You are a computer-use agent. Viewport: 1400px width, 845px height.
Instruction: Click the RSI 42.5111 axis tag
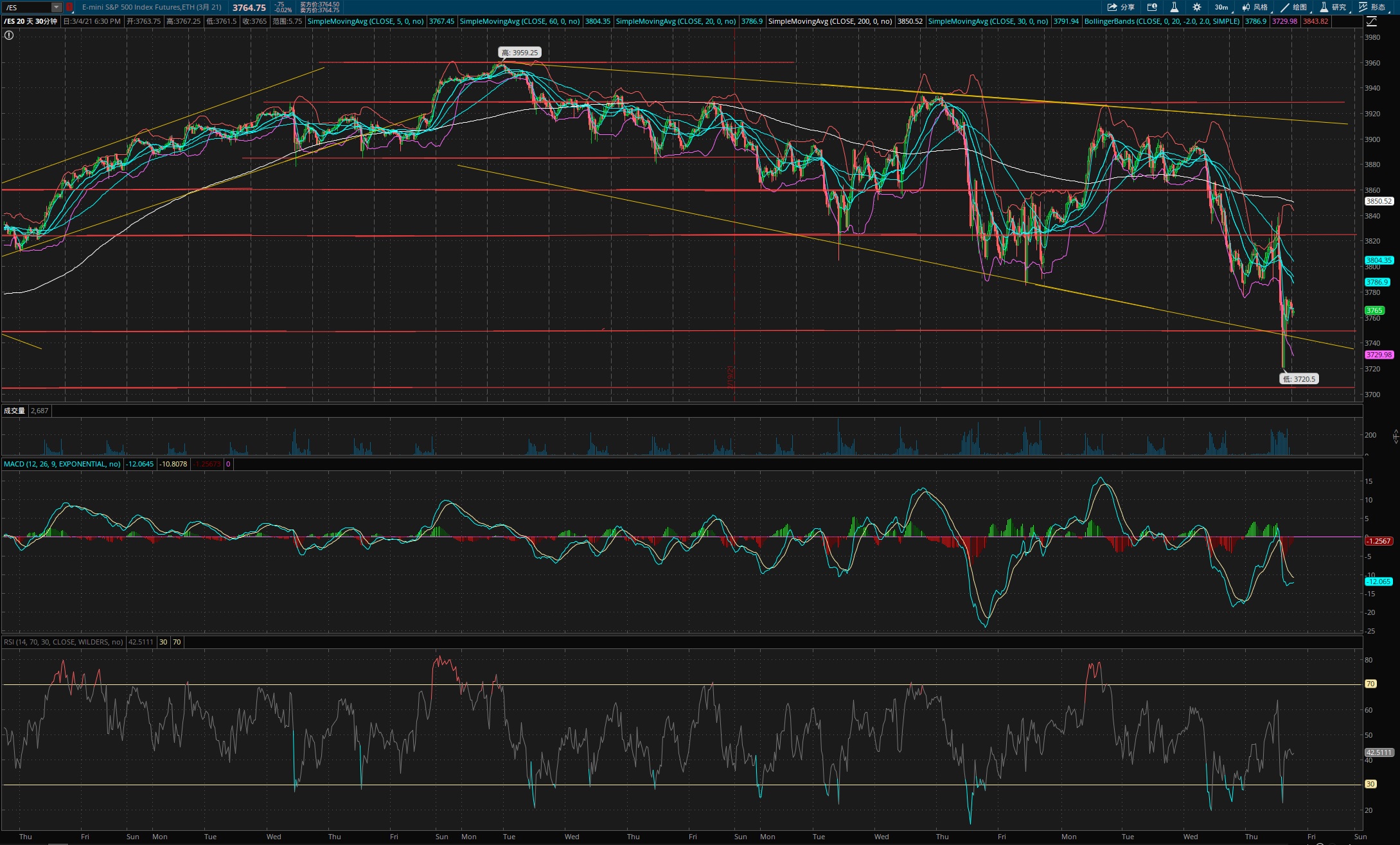coord(1379,752)
